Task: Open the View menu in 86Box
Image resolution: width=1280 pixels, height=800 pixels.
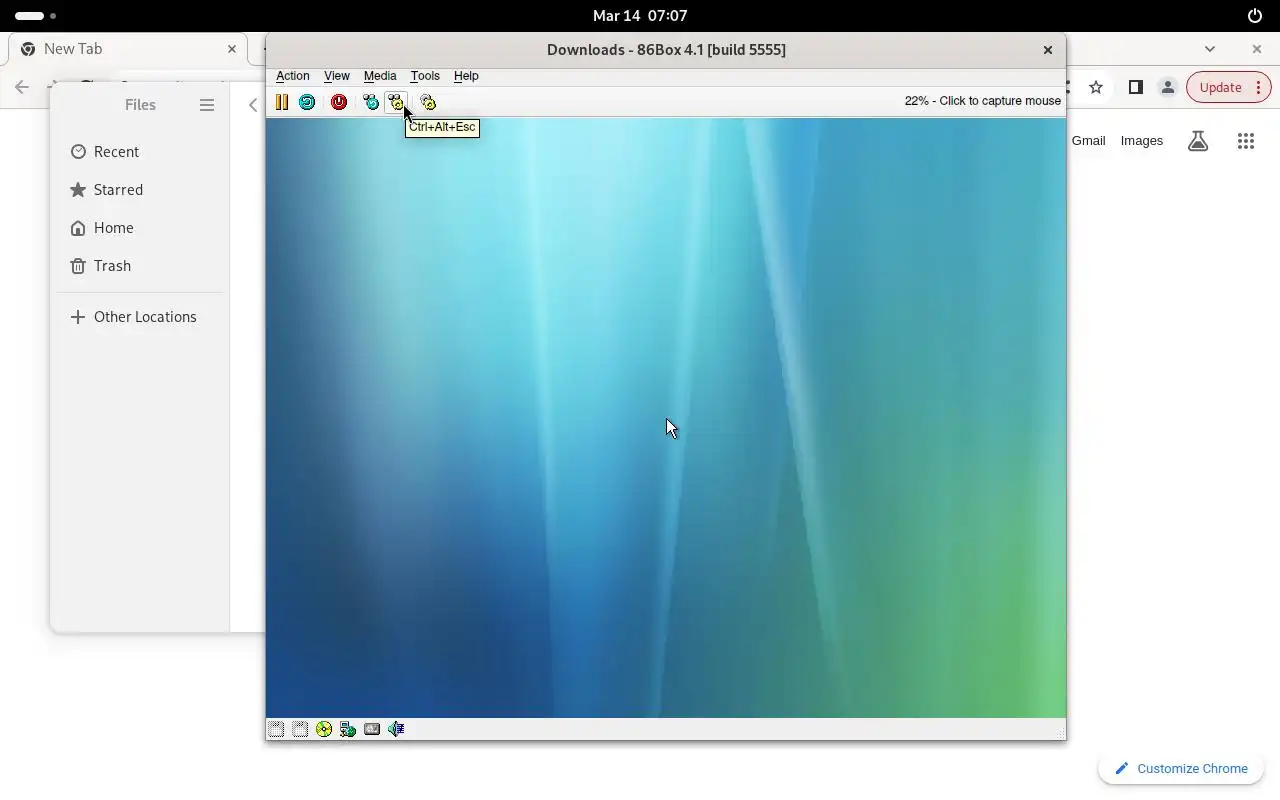Action: pos(337,76)
